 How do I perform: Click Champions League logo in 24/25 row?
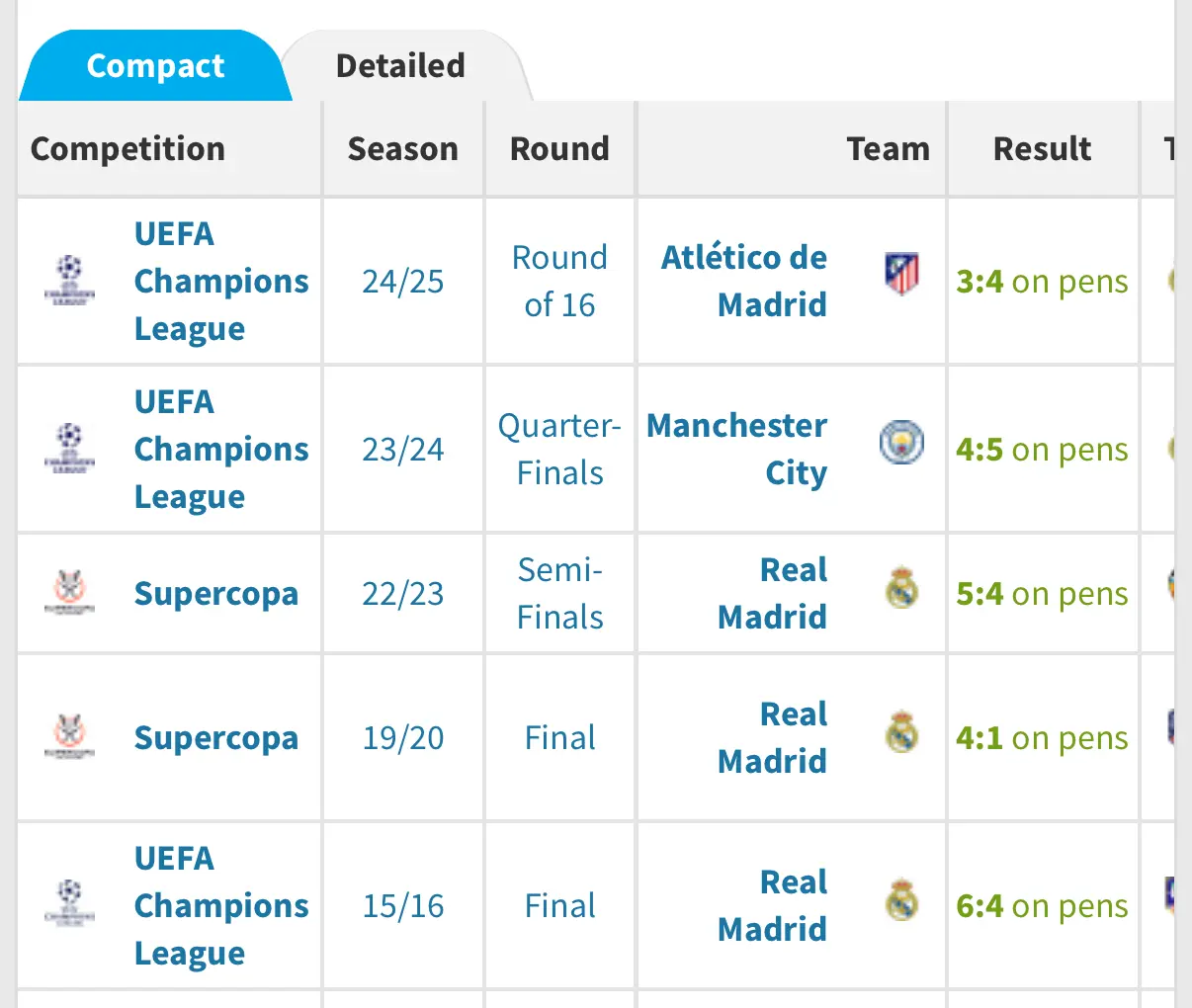click(x=70, y=281)
